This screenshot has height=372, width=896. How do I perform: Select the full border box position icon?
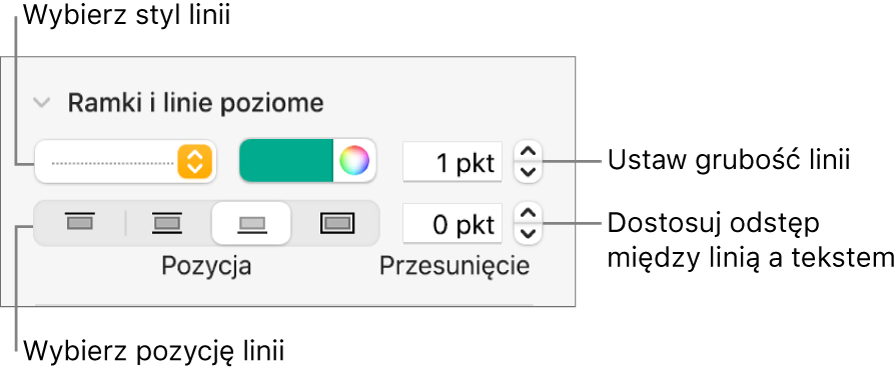pyautogui.click(x=337, y=223)
